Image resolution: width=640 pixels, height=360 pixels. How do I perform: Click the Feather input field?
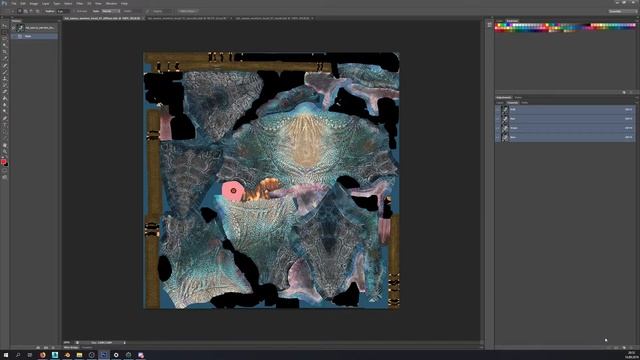click(63, 11)
